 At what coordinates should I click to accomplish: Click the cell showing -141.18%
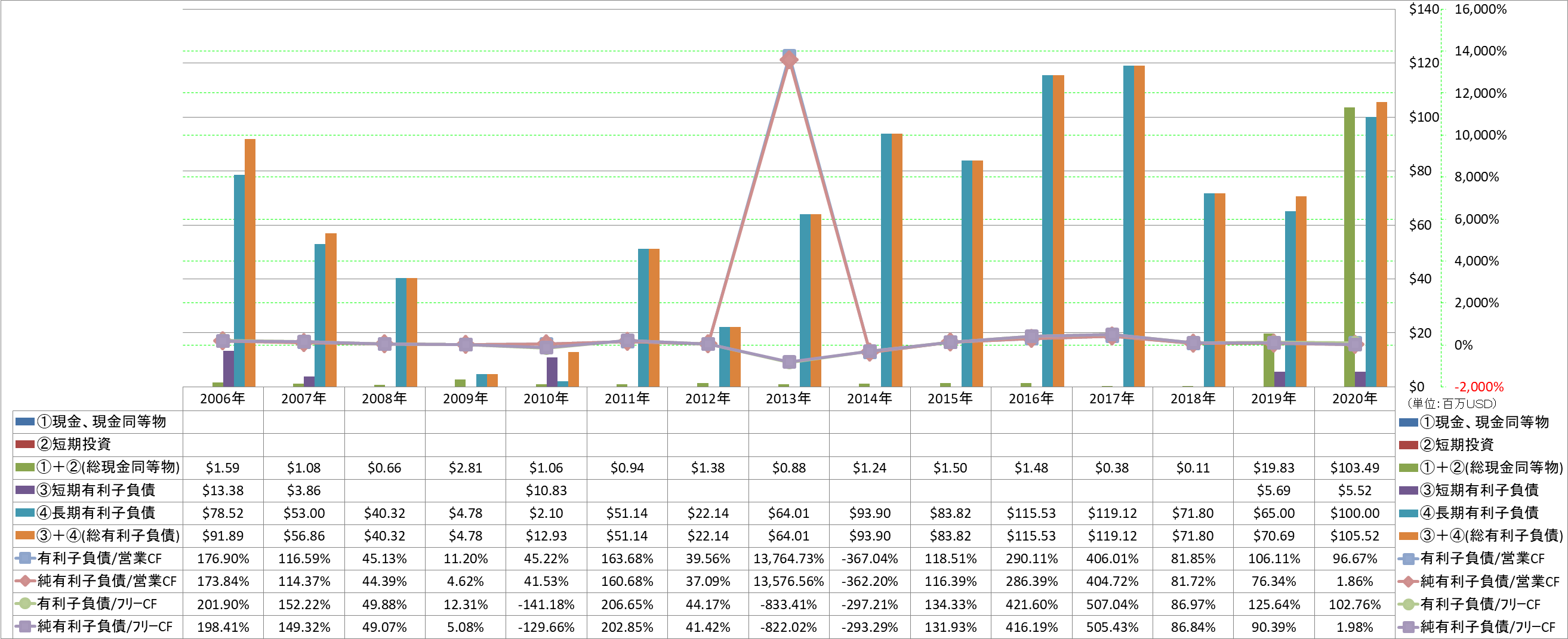pos(546,604)
